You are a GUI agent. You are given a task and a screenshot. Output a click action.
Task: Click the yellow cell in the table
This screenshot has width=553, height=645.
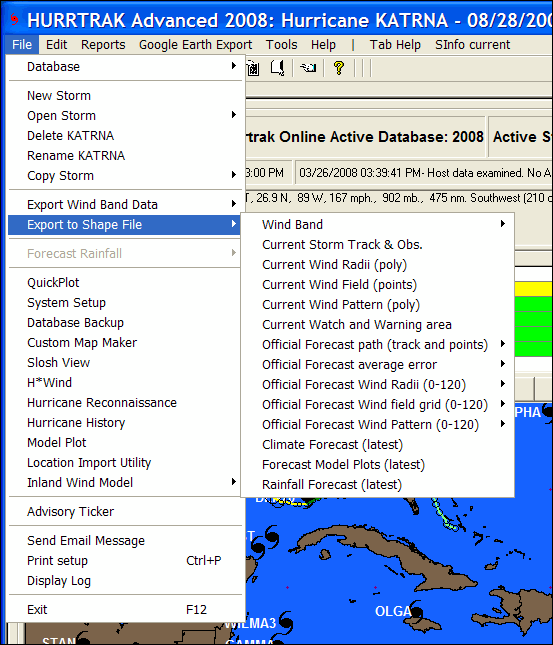(533, 289)
